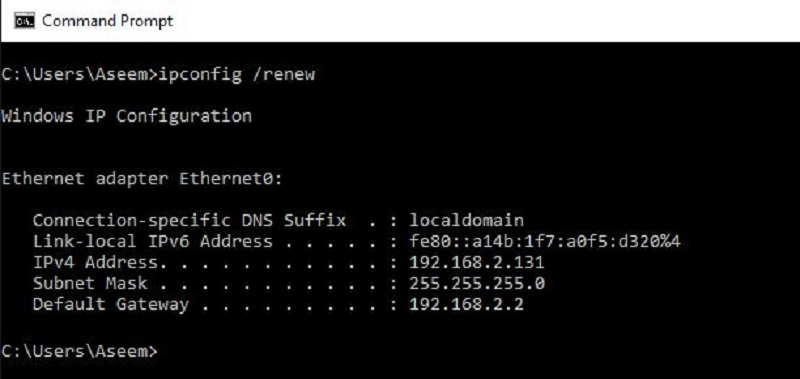This screenshot has width=800, height=379.
Task: Click the fe80::a14b:1f7:a0f5:d320%4 address value
Action: click(545, 241)
